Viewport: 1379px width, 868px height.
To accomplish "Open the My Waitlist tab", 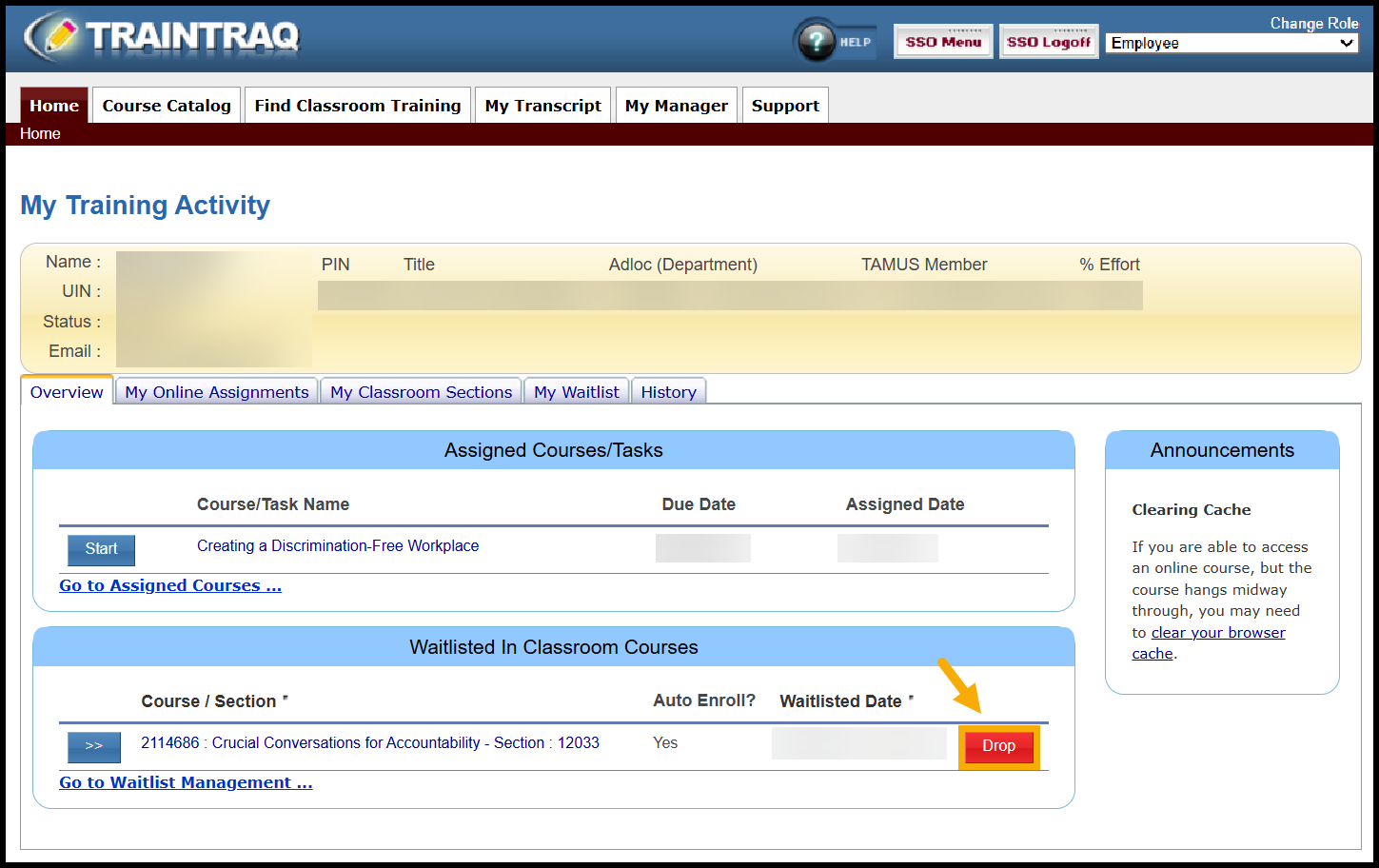I will click(x=576, y=392).
